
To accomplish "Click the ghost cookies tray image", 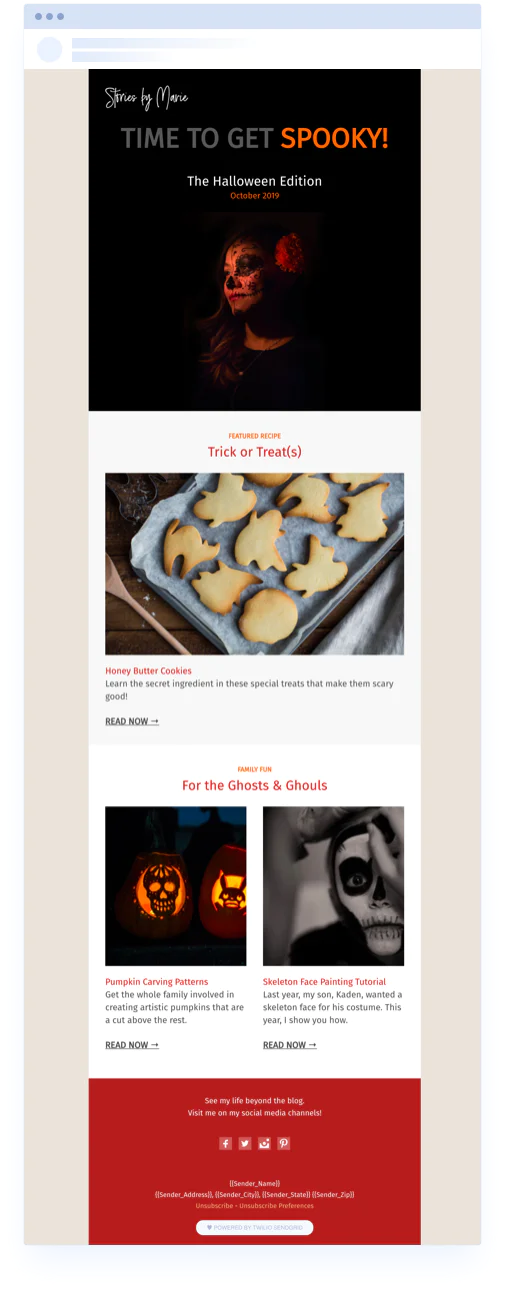I will pyautogui.click(x=254, y=564).
